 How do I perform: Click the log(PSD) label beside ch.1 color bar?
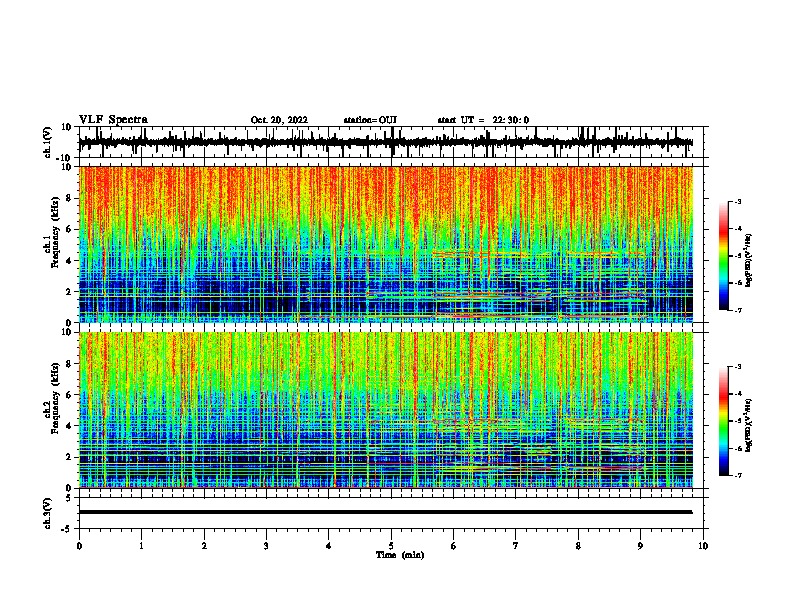(749, 261)
